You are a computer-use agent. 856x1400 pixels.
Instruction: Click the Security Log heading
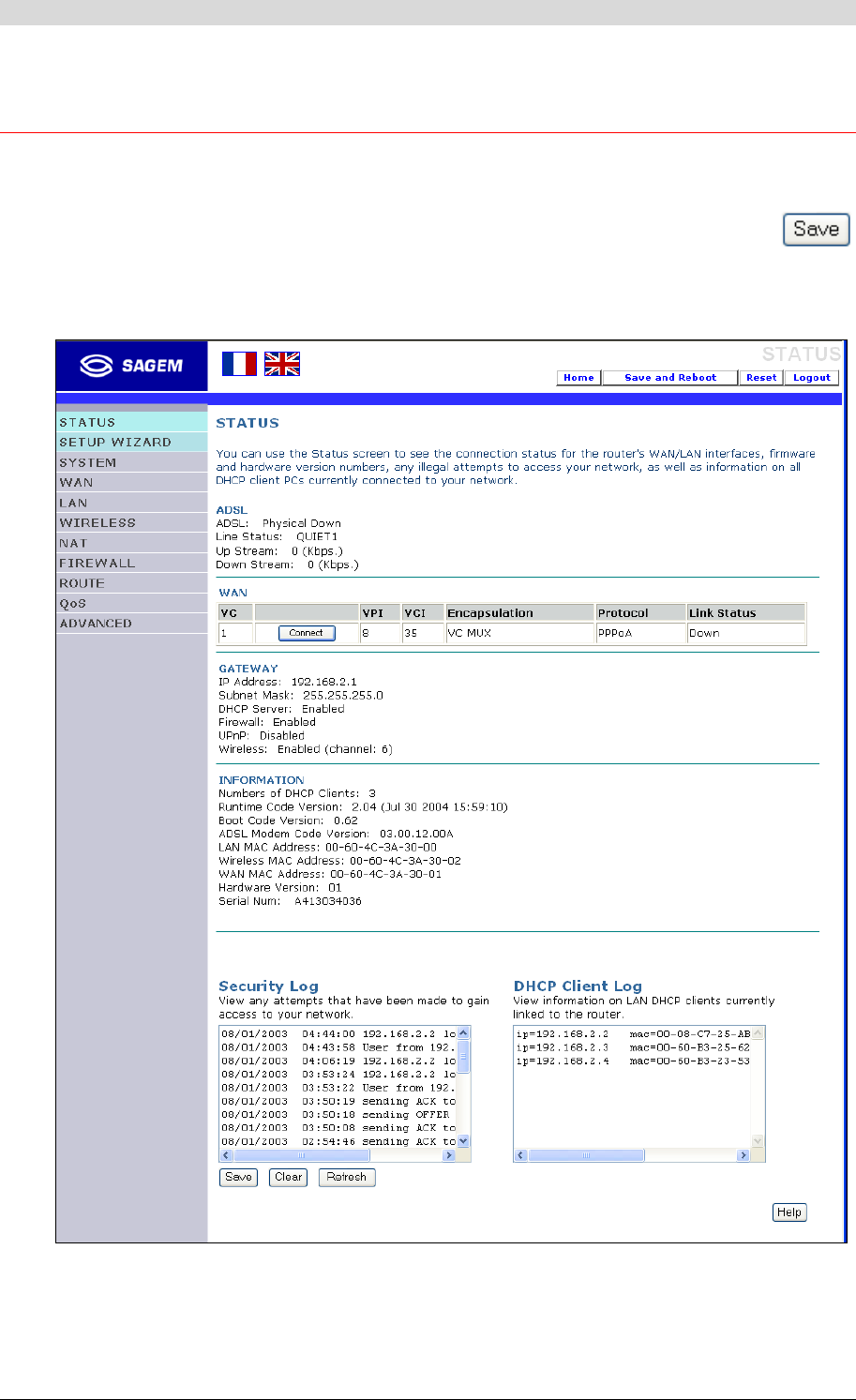(268, 986)
